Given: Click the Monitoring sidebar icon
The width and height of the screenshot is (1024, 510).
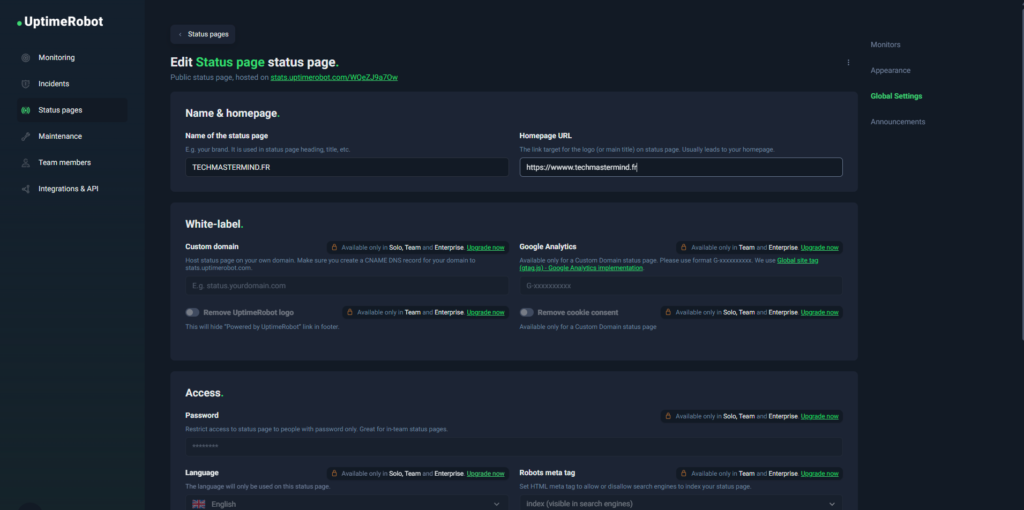Looking at the screenshot, I should pos(25,58).
